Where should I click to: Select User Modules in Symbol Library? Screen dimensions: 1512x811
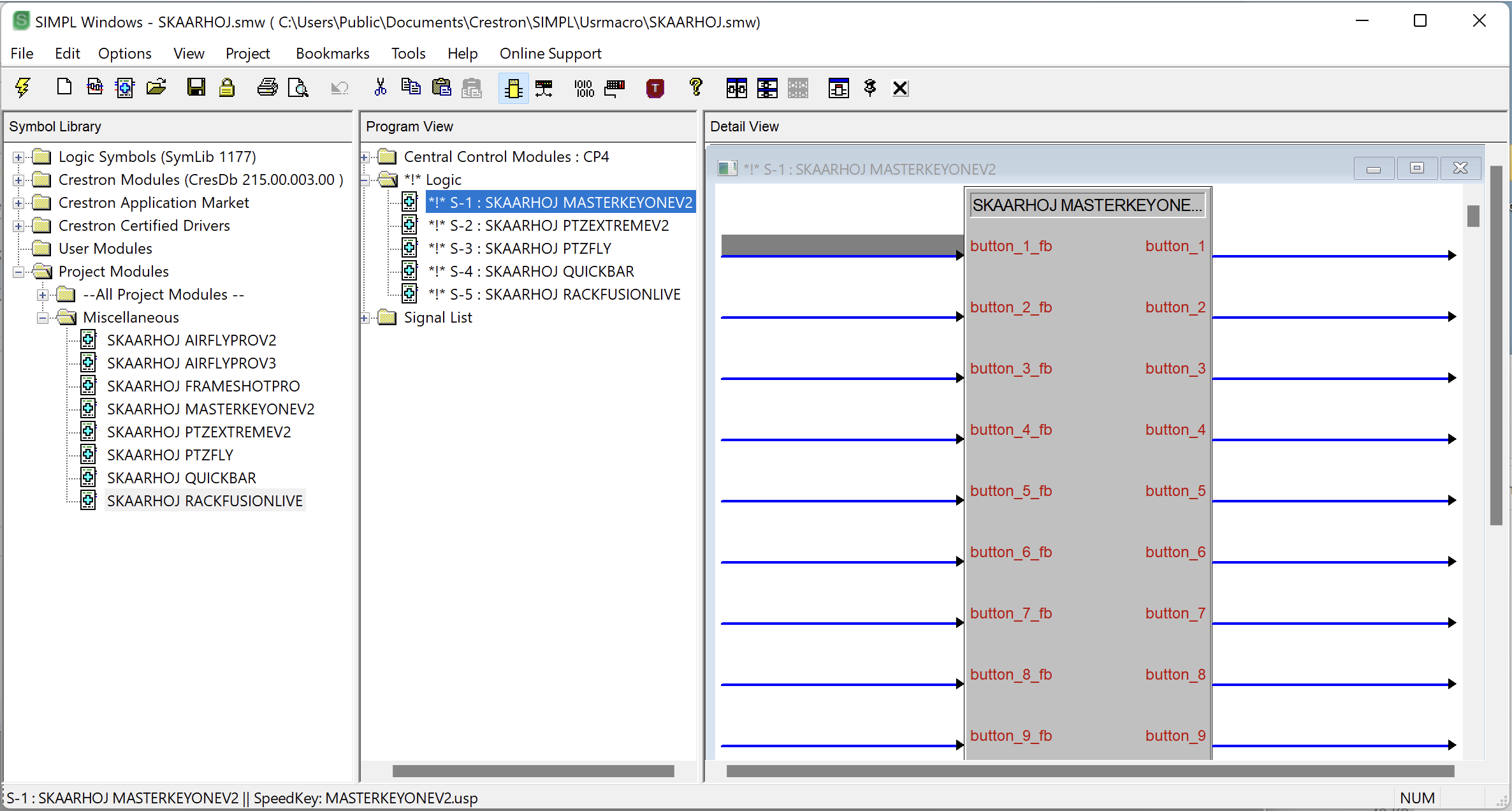pyautogui.click(x=105, y=249)
